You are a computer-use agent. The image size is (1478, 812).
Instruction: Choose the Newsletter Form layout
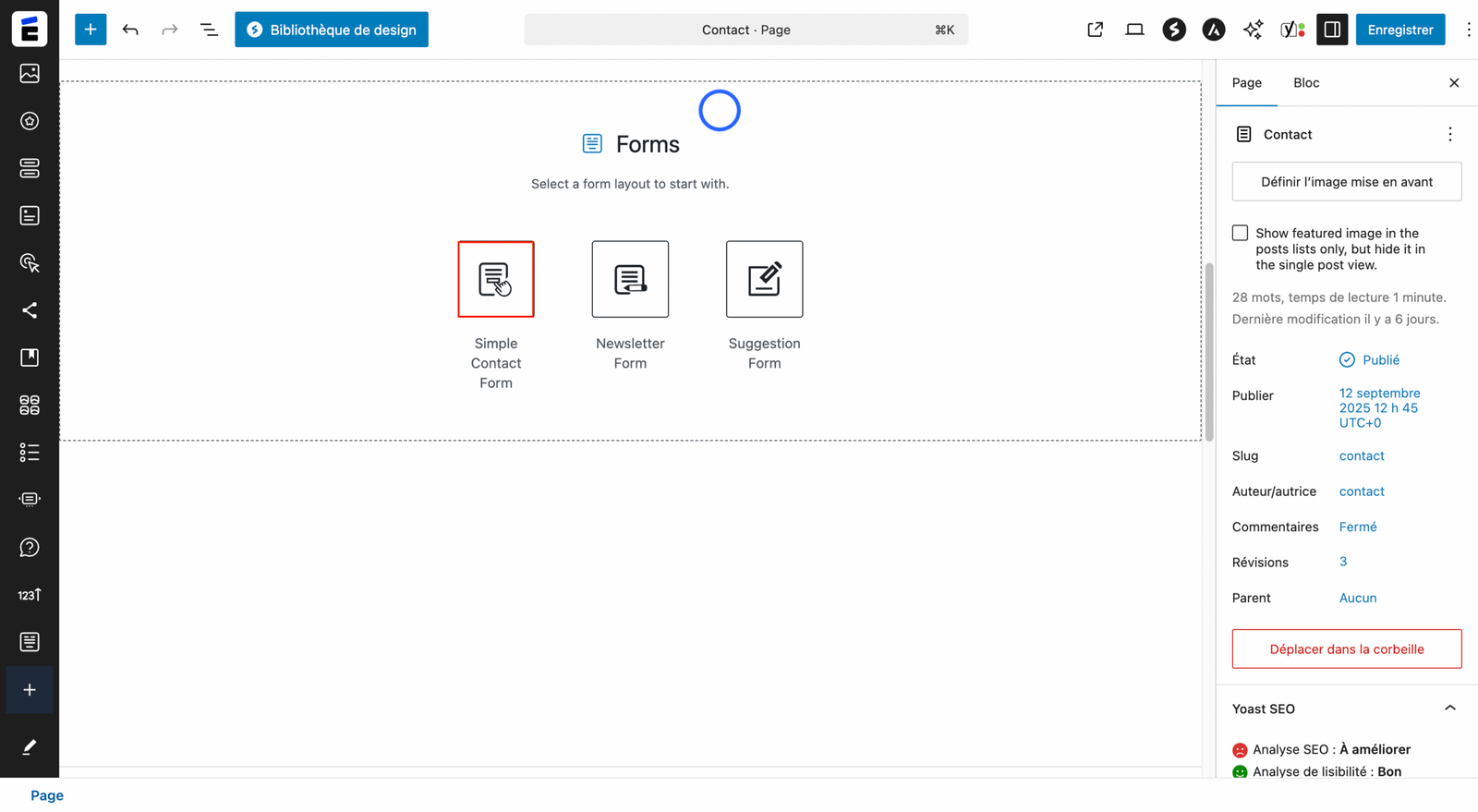630,279
